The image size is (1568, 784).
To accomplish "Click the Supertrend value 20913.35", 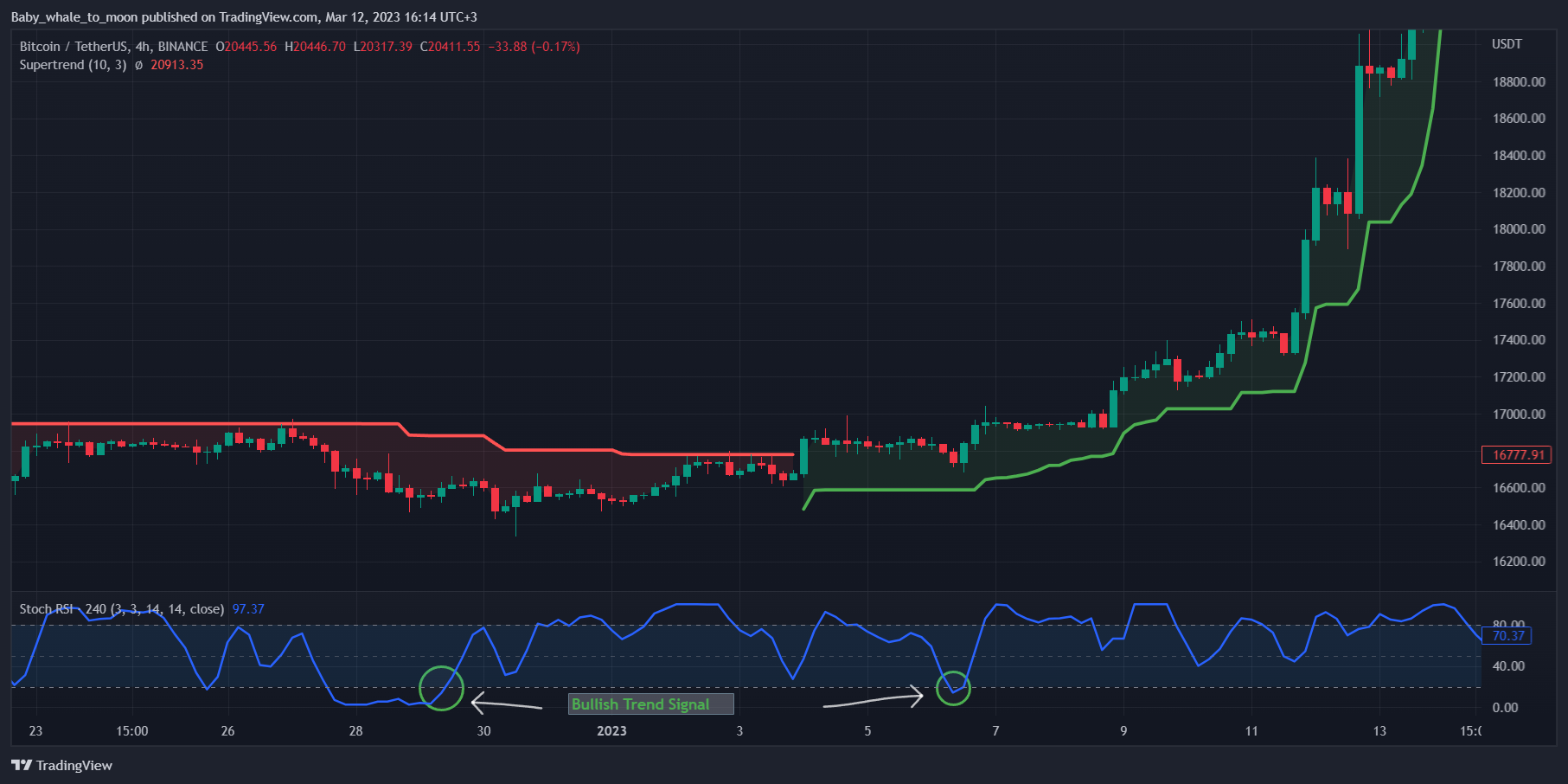I will (x=177, y=65).
